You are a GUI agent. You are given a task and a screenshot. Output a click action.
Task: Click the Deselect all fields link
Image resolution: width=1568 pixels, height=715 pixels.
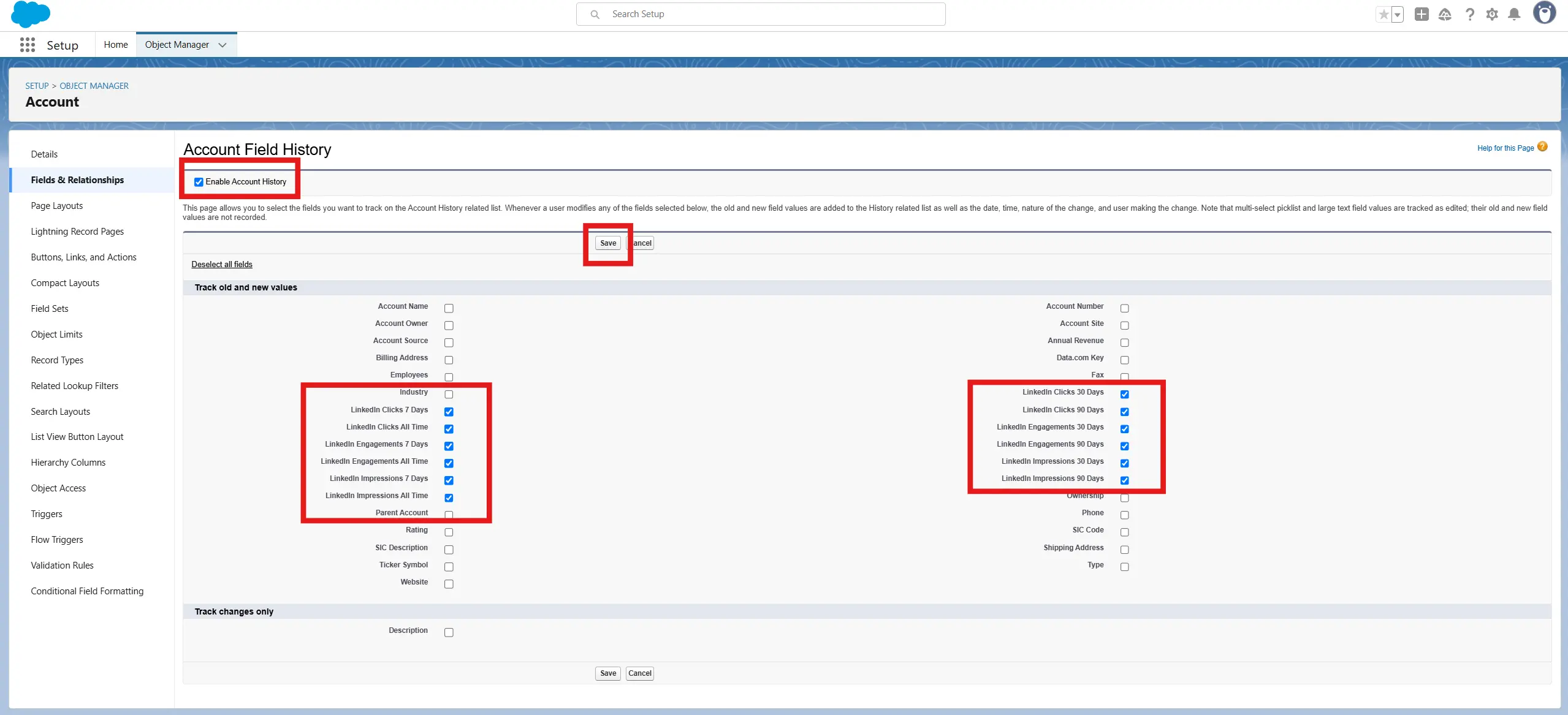pos(222,264)
